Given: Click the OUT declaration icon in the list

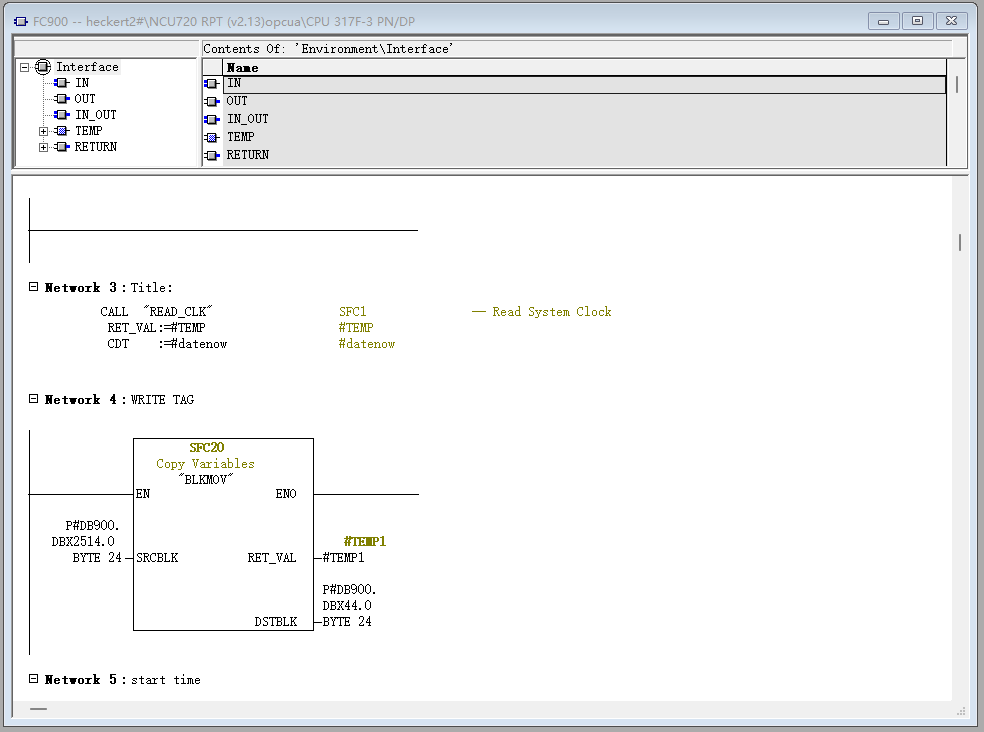Looking at the screenshot, I should click(x=210, y=101).
